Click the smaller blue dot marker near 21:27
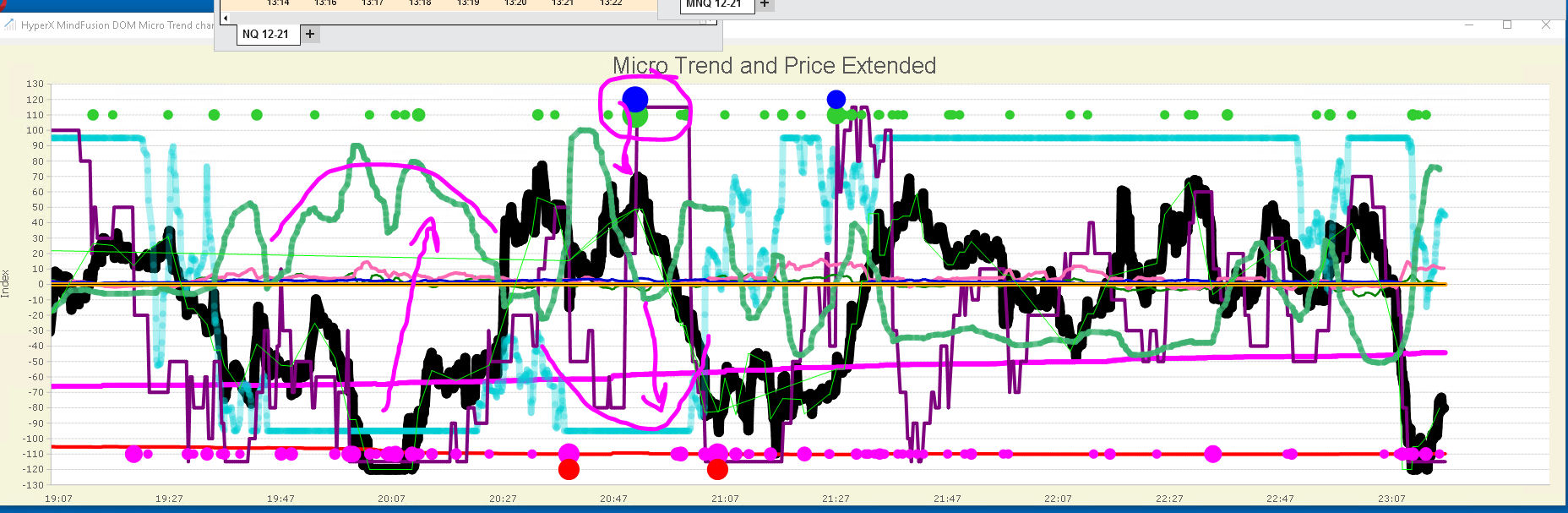The image size is (1568, 513). 836,100
